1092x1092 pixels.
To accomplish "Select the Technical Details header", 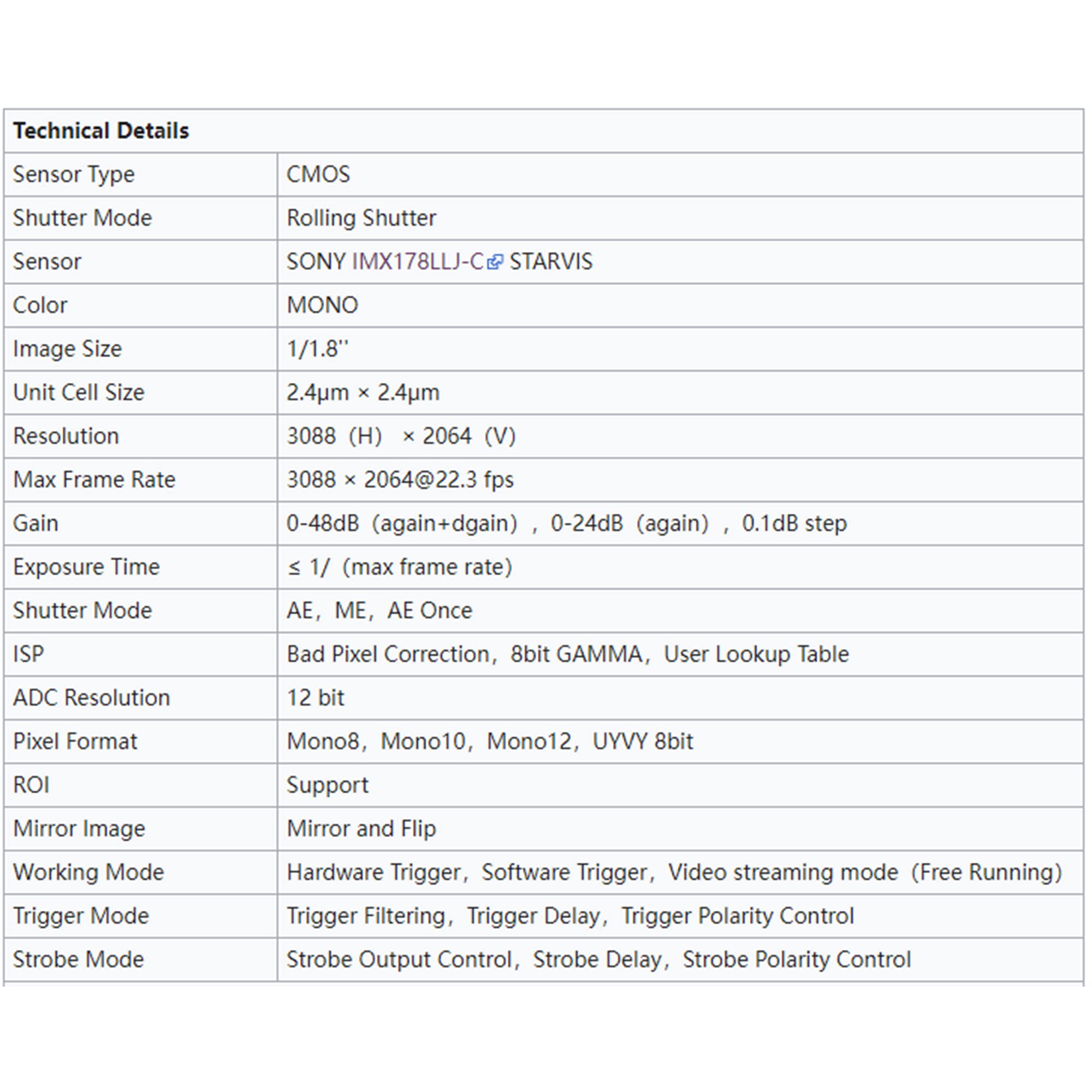I will [x=101, y=131].
